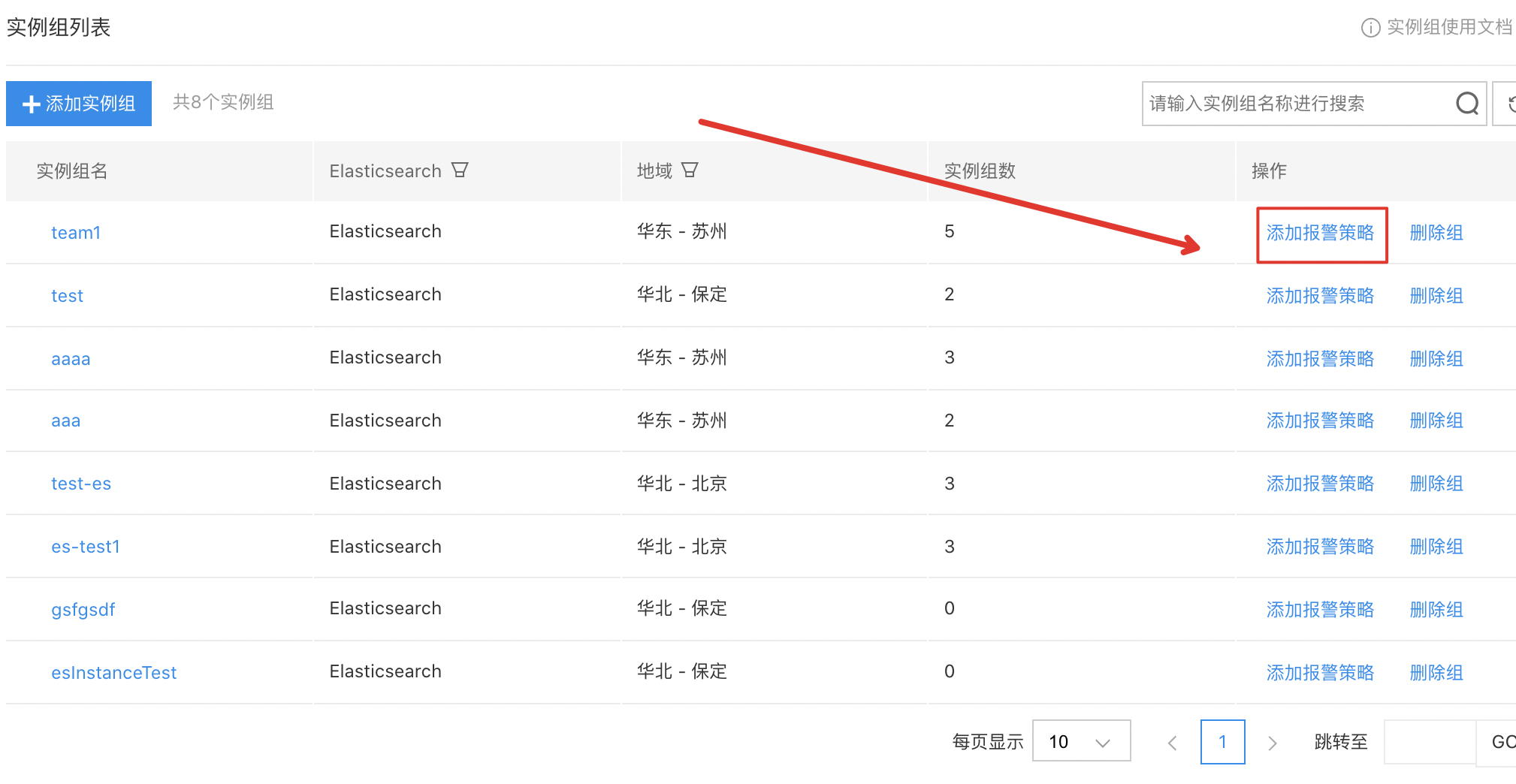This screenshot has width=1516, height=784.
Task: Open the es-test1 instance group
Action: click(x=86, y=547)
